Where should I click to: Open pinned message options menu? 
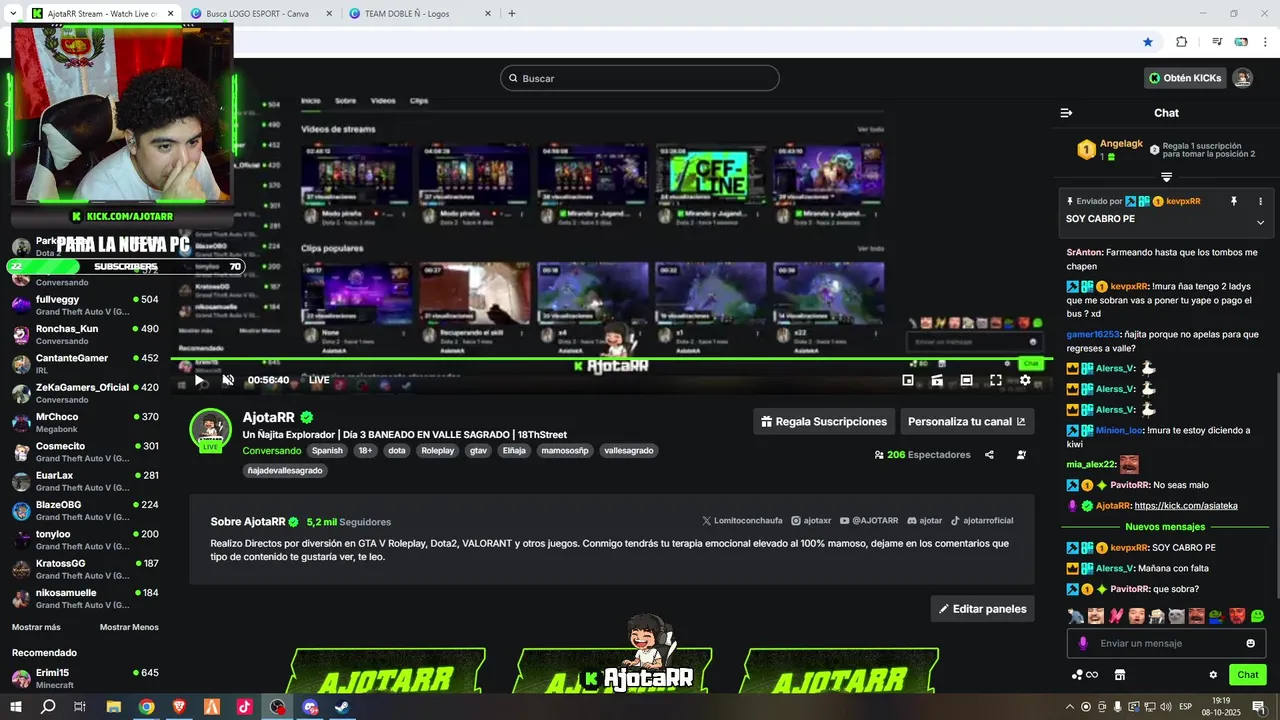[x=1260, y=201]
